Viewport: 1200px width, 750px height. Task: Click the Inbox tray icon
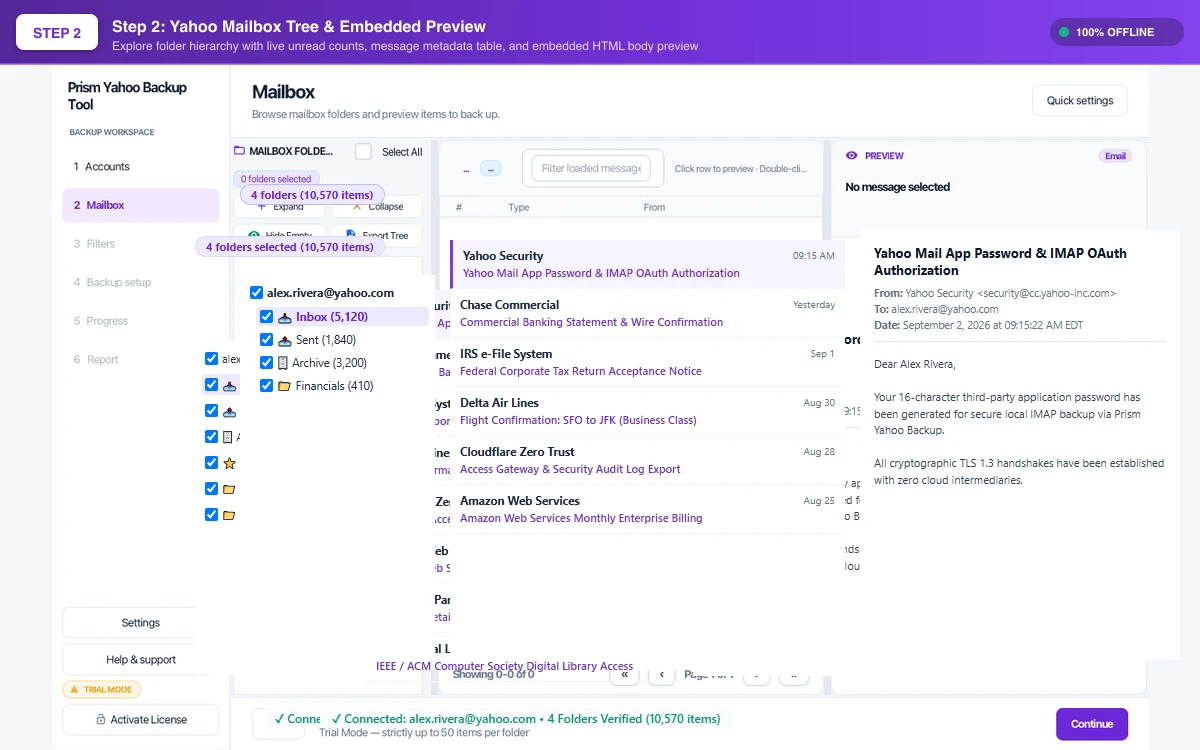coord(285,316)
